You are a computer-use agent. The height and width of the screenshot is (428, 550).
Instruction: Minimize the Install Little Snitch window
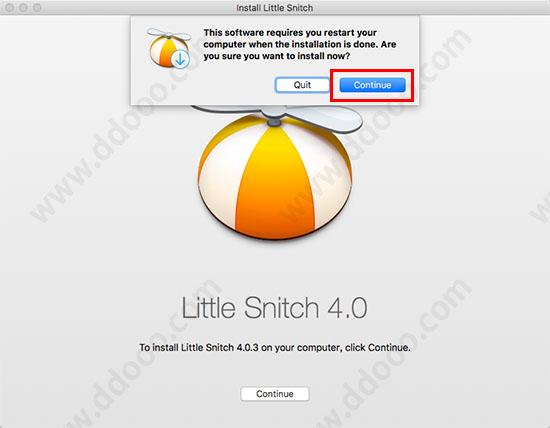coord(24,7)
